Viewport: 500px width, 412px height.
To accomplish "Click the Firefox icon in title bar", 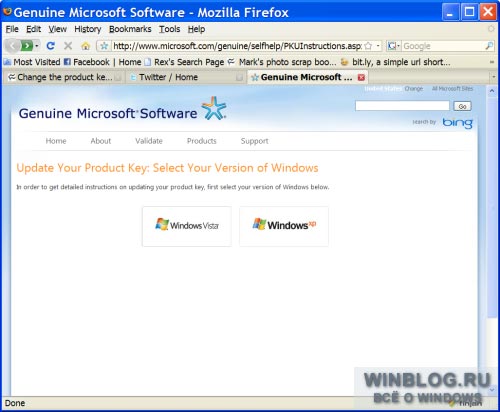I will pyautogui.click(x=7, y=12).
